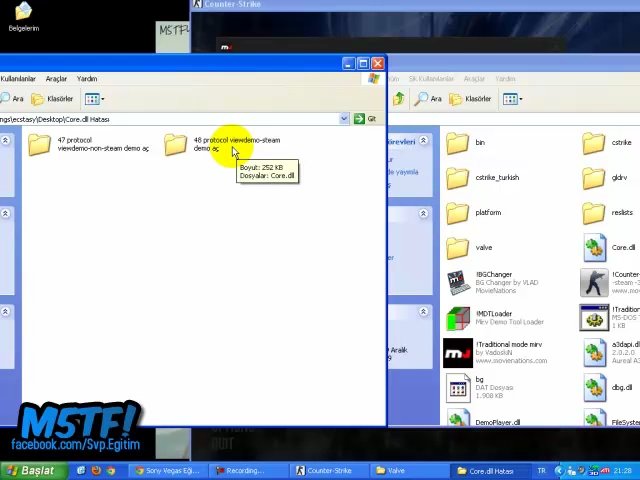Select the !BGChanger application icon
Image resolution: width=640 pixels, height=480 pixels.
click(x=458, y=282)
